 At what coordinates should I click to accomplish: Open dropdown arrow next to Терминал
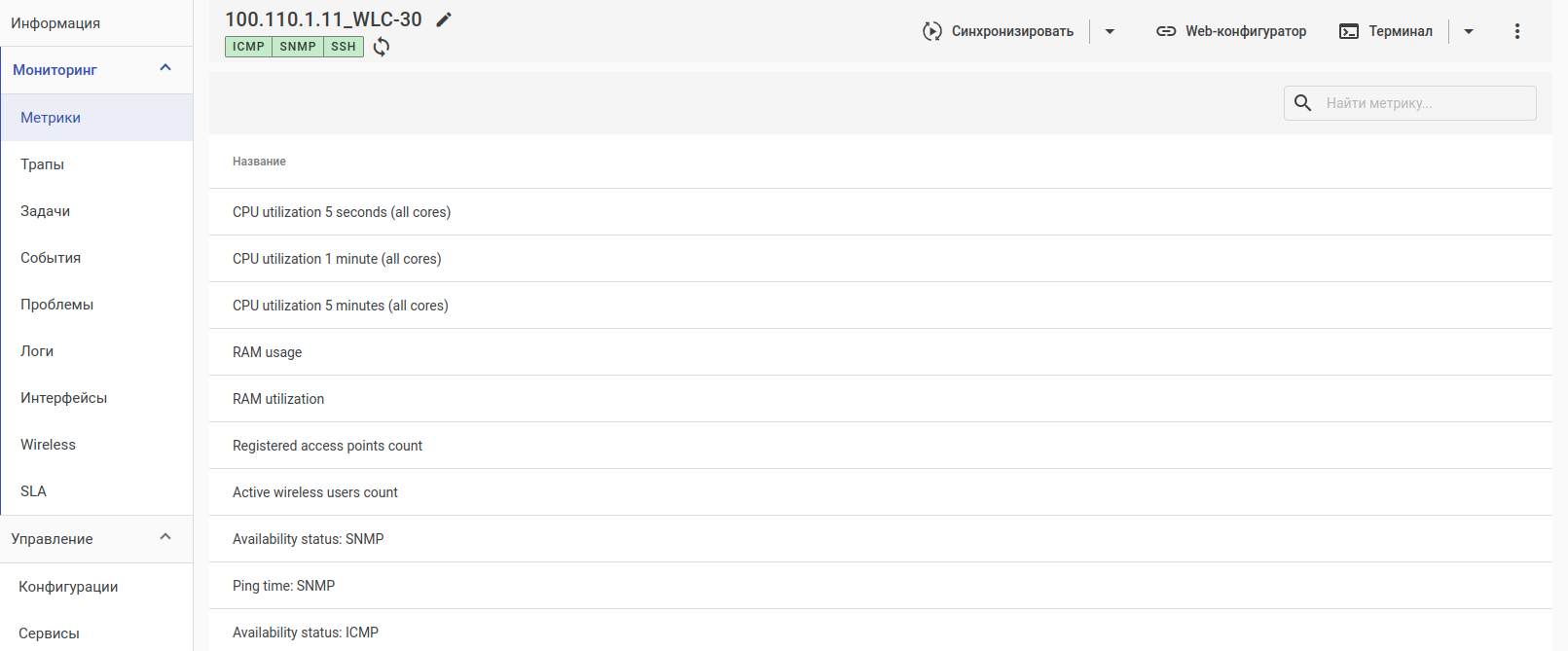(1469, 31)
